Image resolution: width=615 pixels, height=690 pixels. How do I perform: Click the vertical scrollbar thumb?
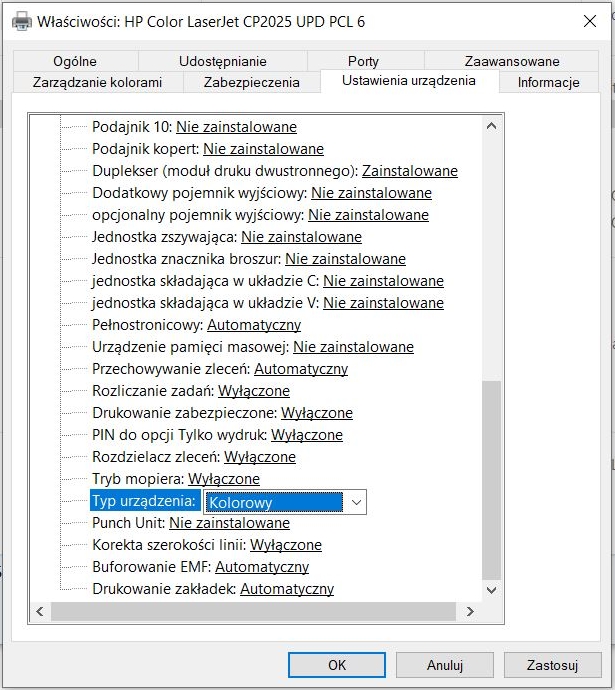click(x=492, y=480)
